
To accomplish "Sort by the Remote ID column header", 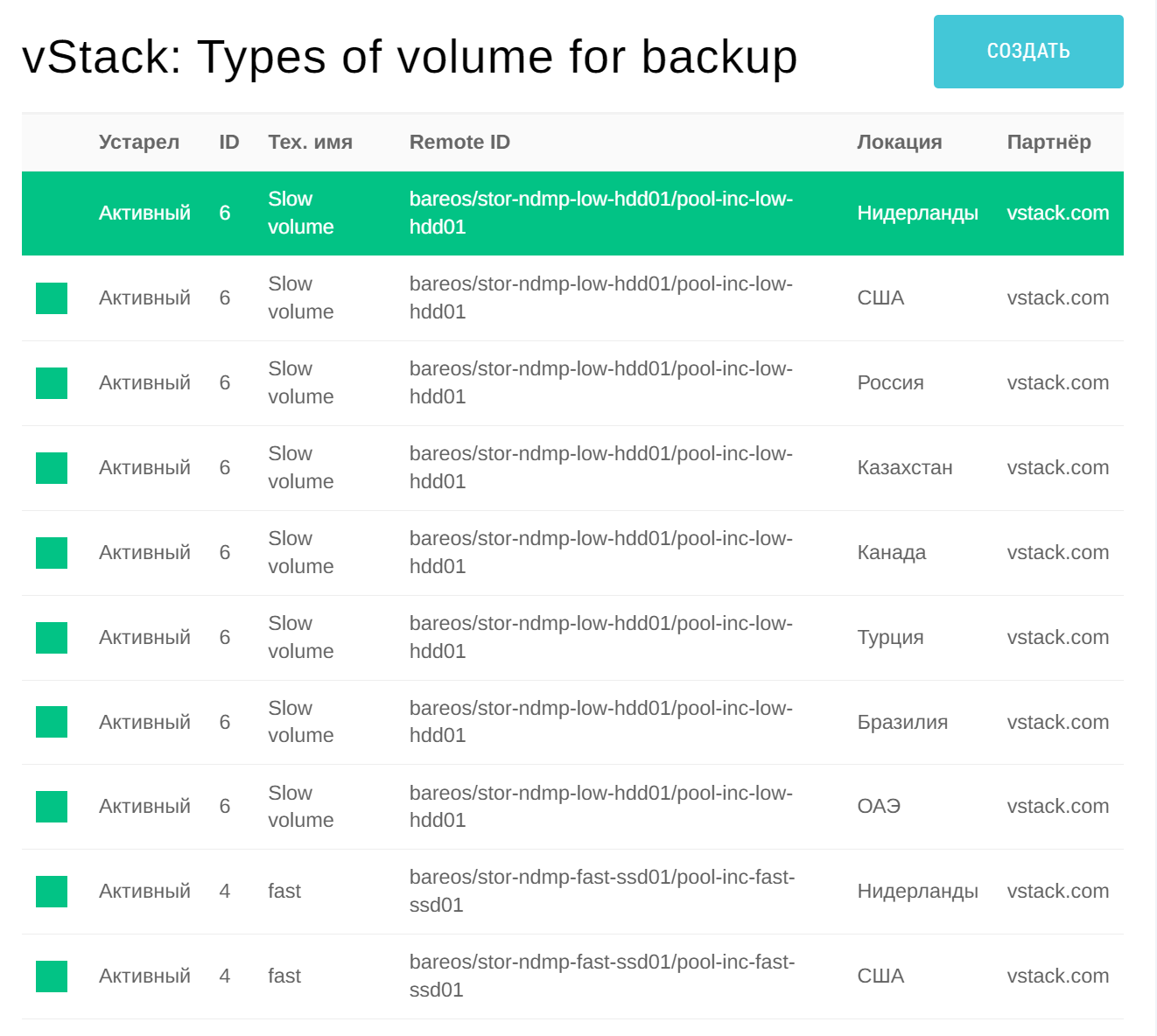I will (459, 142).
